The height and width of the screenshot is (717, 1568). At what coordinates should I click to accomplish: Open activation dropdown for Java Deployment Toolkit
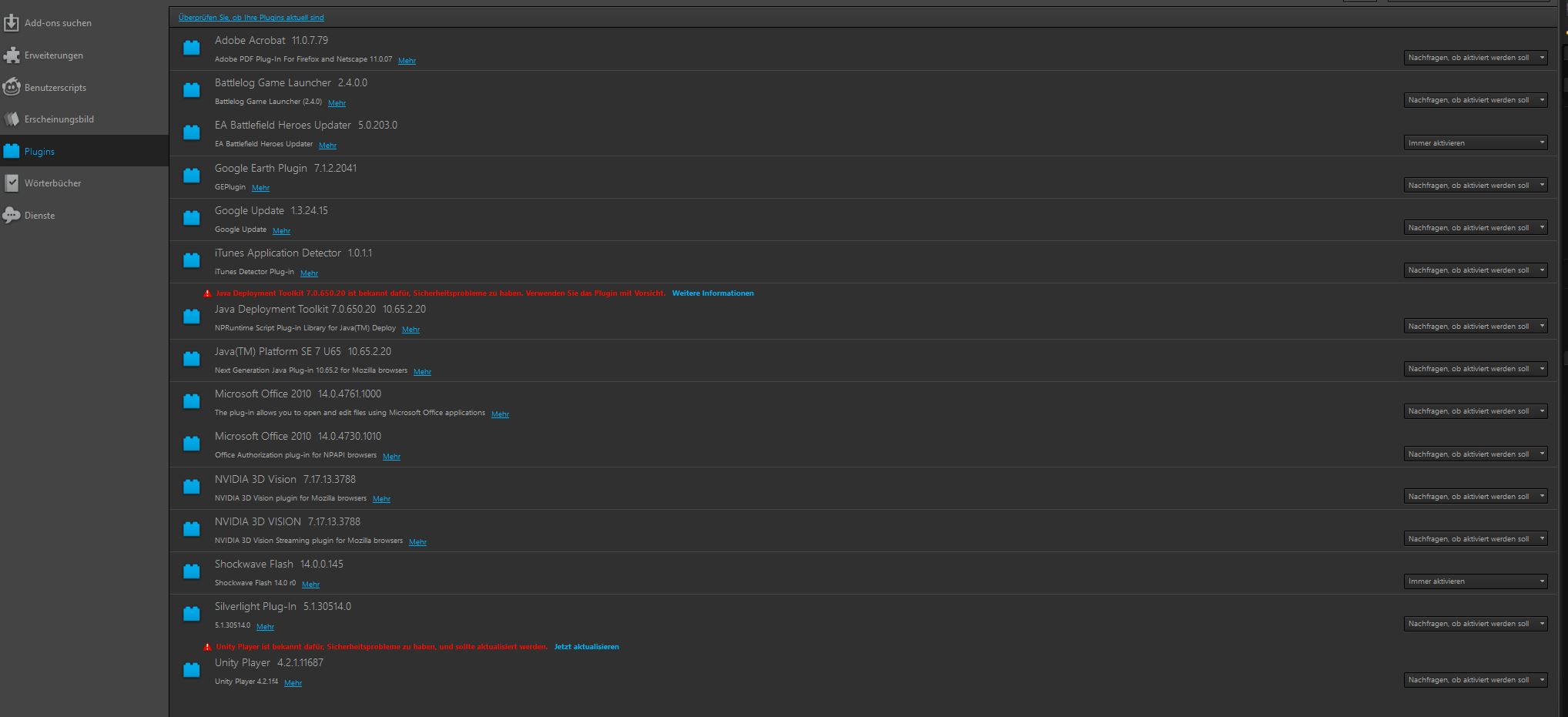coord(1476,327)
